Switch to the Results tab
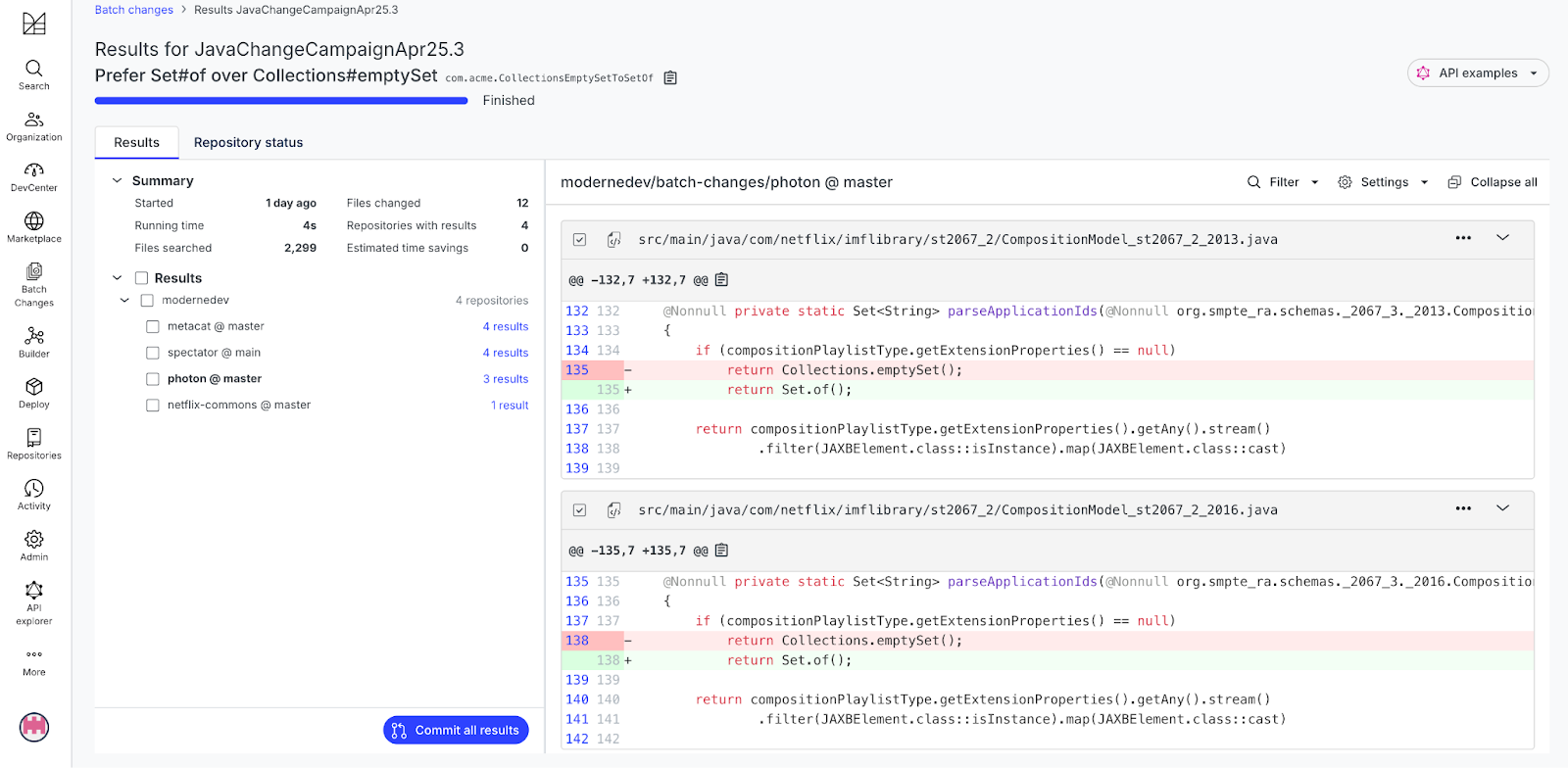Image resolution: width=1568 pixels, height=768 pixels. pyautogui.click(x=136, y=143)
